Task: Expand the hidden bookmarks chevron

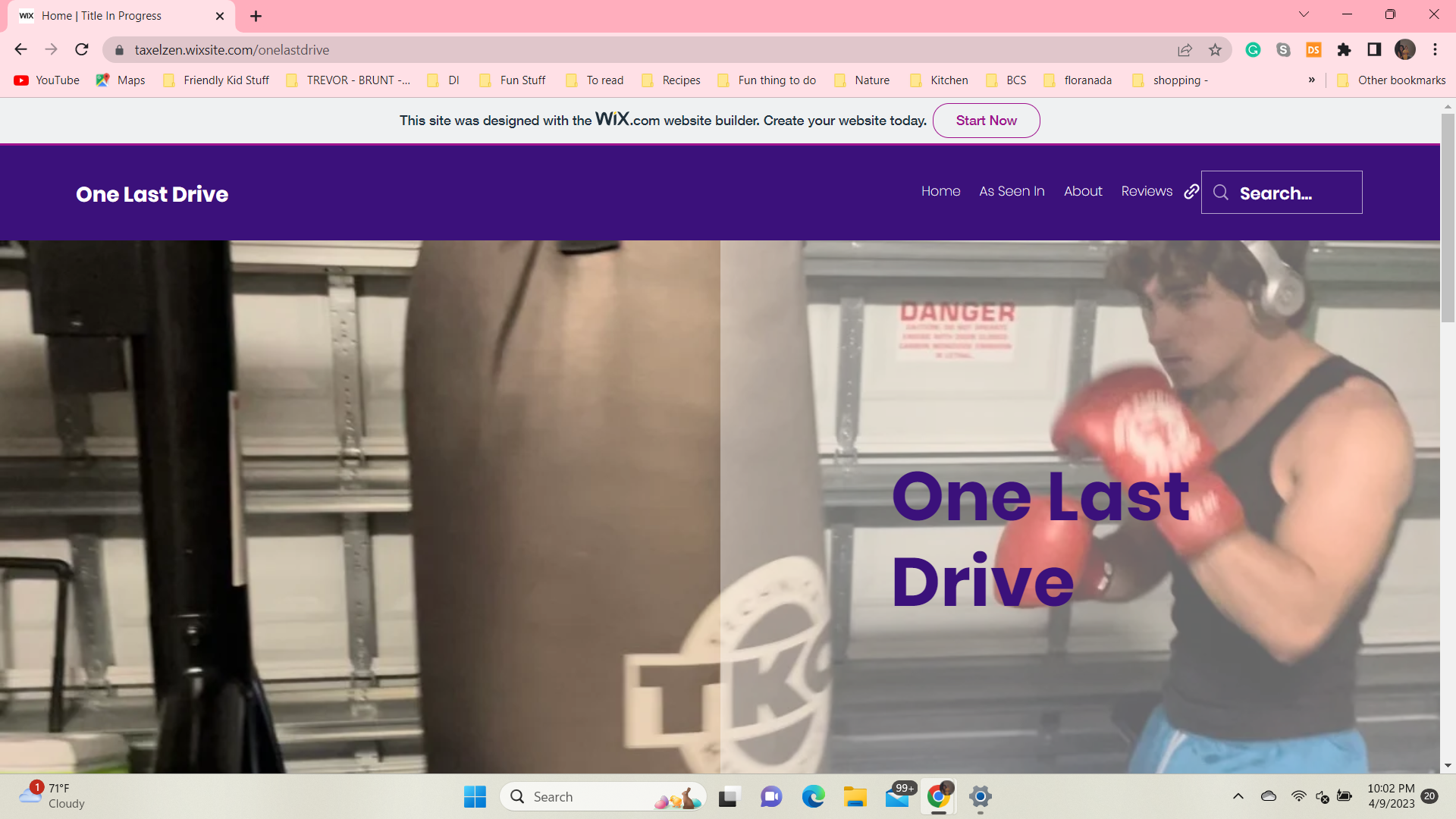Action: [1311, 80]
